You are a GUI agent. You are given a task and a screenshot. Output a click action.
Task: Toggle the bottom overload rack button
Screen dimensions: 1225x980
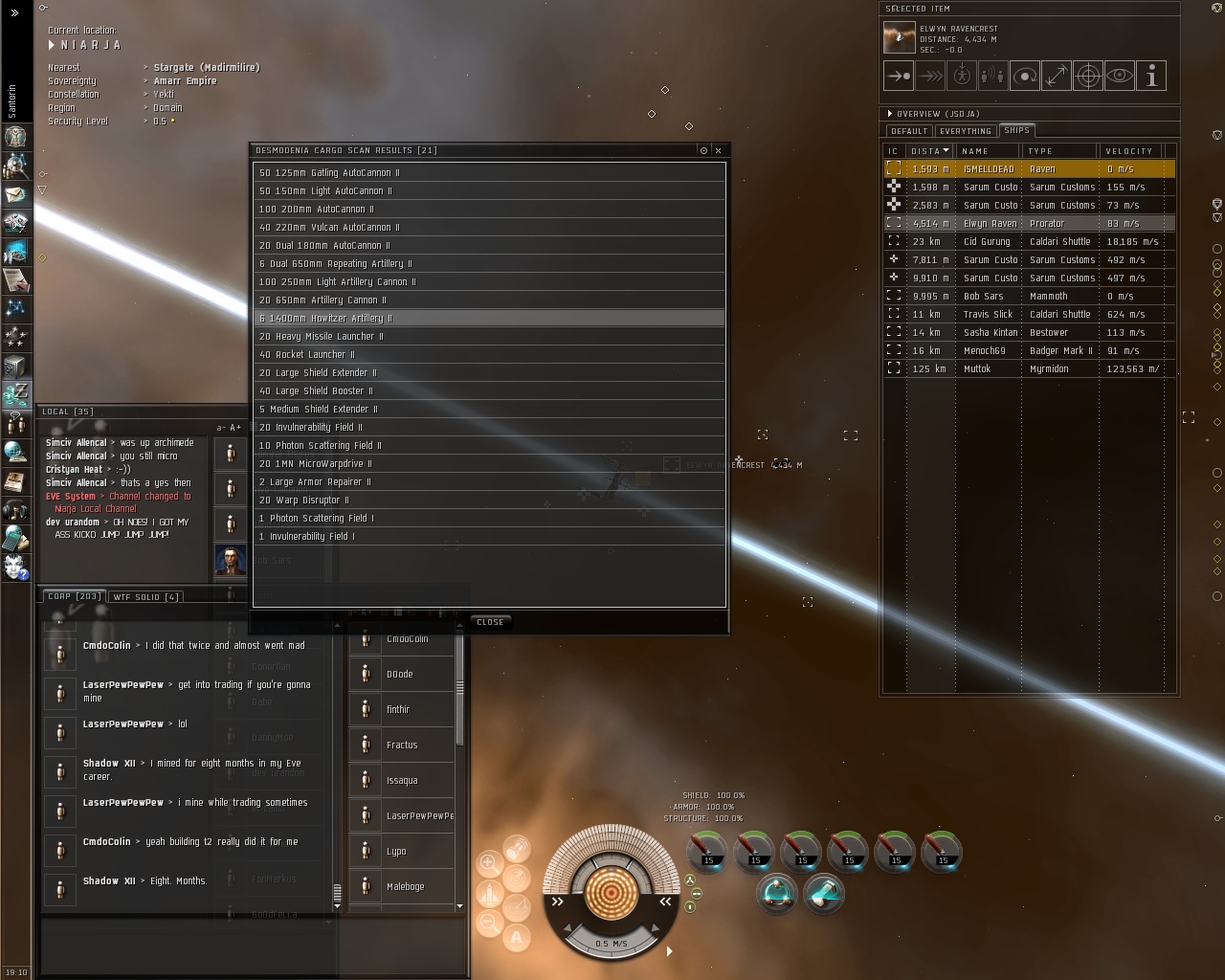pos(689,905)
